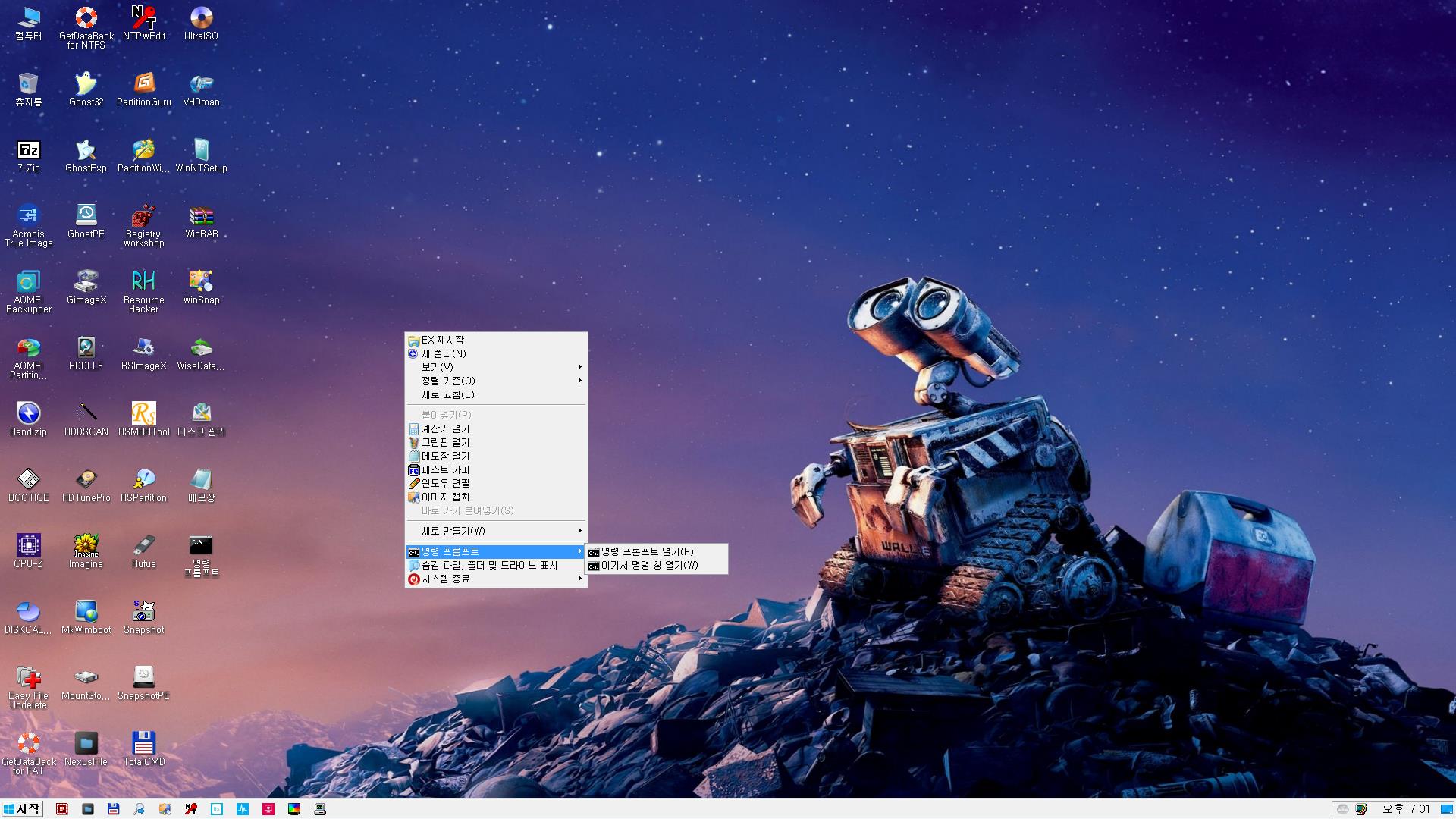Select the Easy File Undelete icon
Image resolution: width=1456 pixels, height=819 pixels.
point(29,687)
